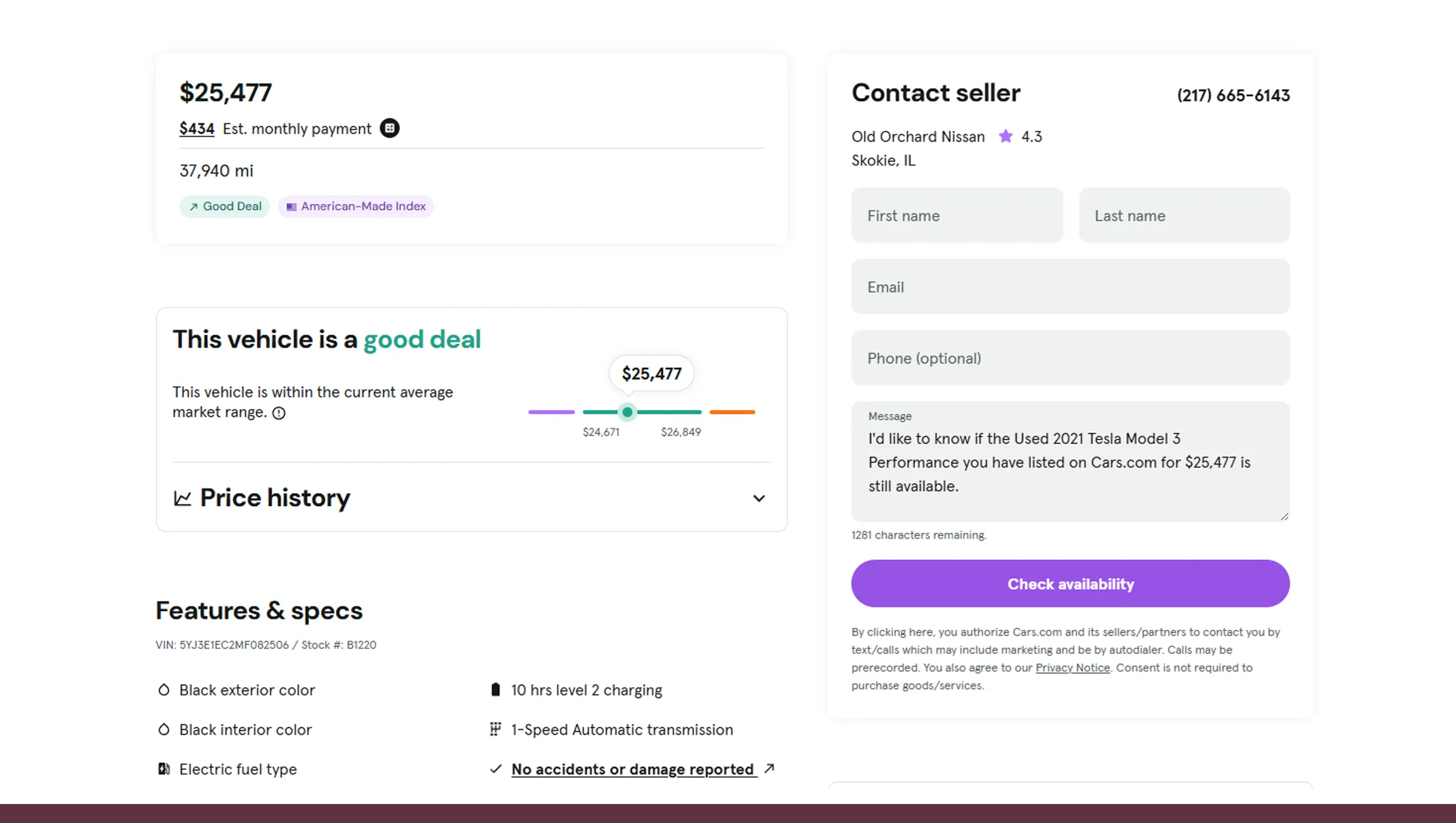The height and width of the screenshot is (823, 1456).
Task: Click the American-Made Index badge
Action: (356, 206)
